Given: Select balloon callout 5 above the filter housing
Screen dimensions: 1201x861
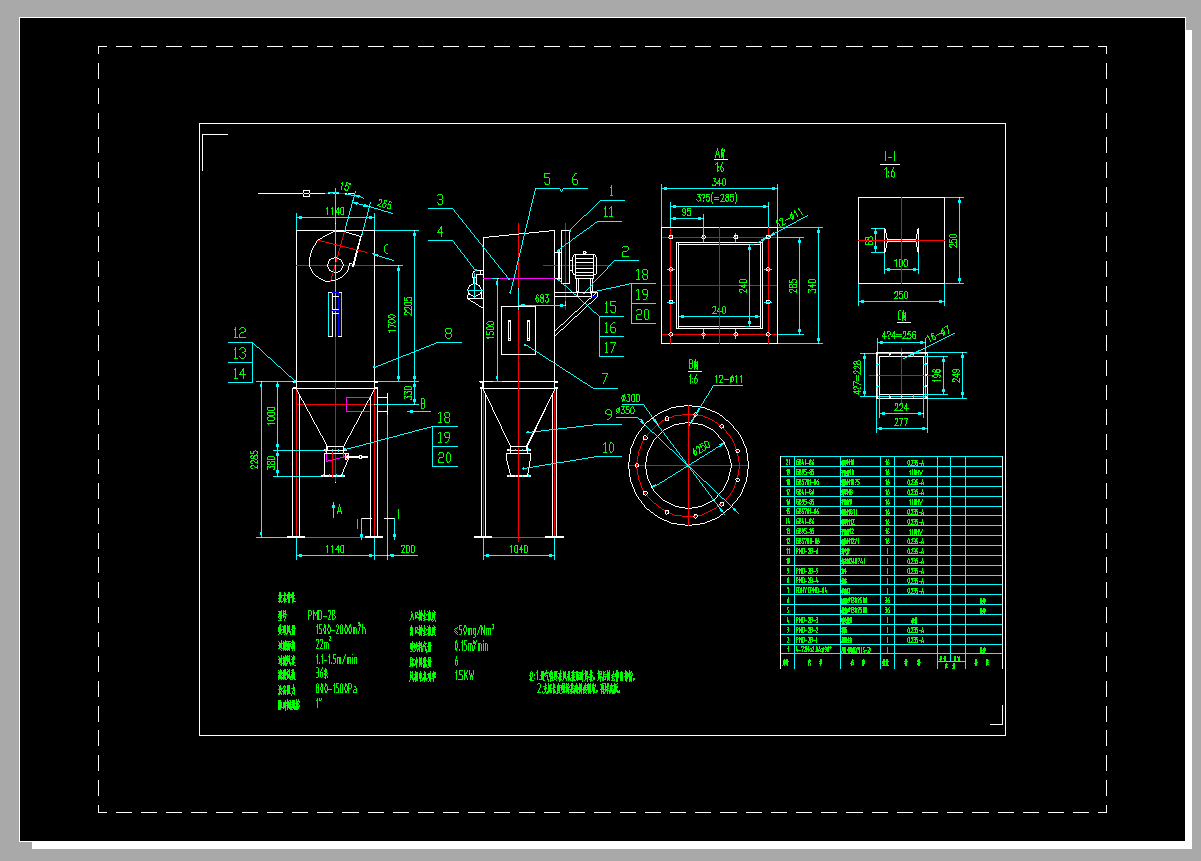Looking at the screenshot, I should pos(546,177).
